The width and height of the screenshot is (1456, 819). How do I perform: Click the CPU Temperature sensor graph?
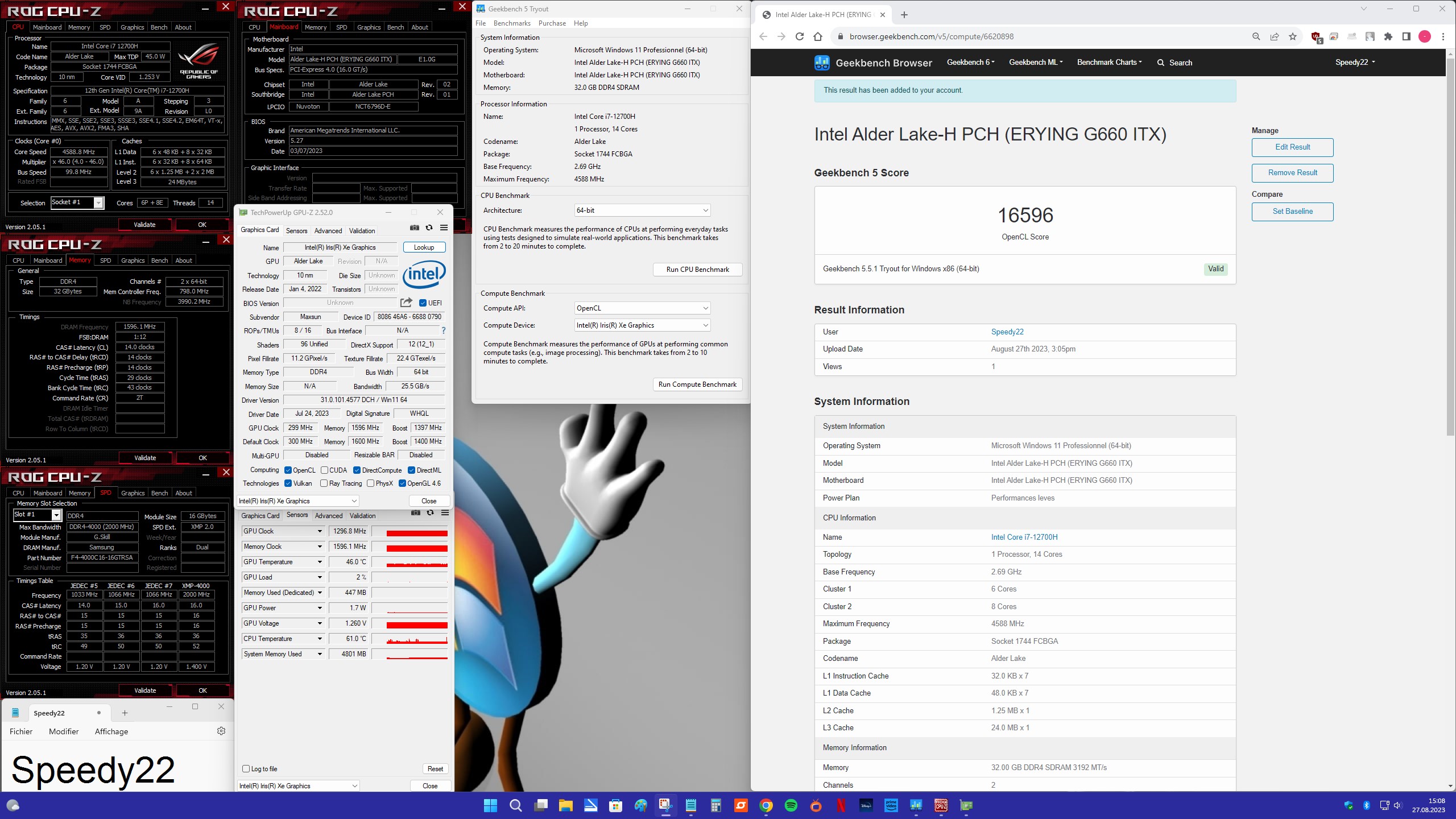coord(409,639)
